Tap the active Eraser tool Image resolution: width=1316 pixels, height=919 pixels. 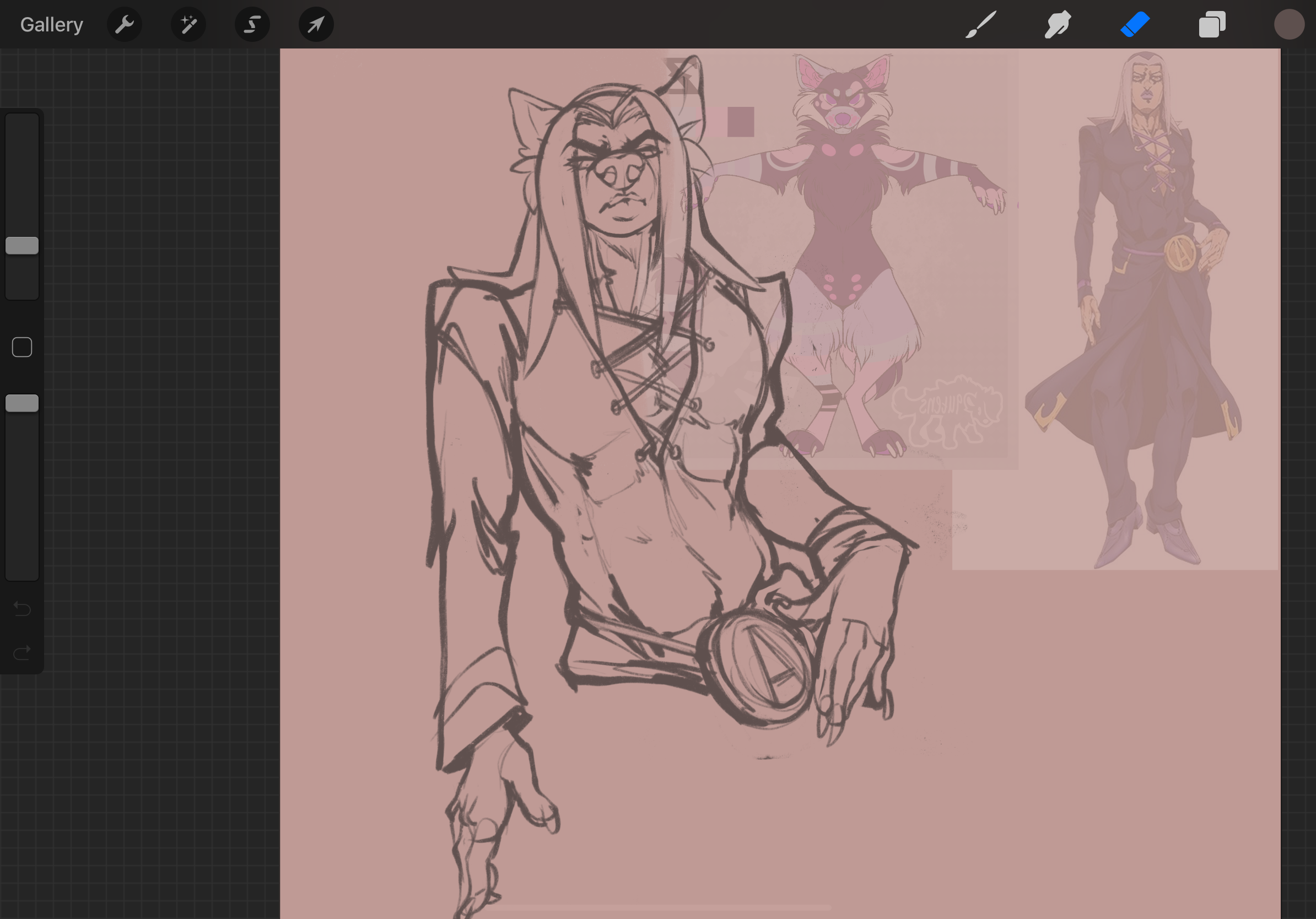point(1135,25)
